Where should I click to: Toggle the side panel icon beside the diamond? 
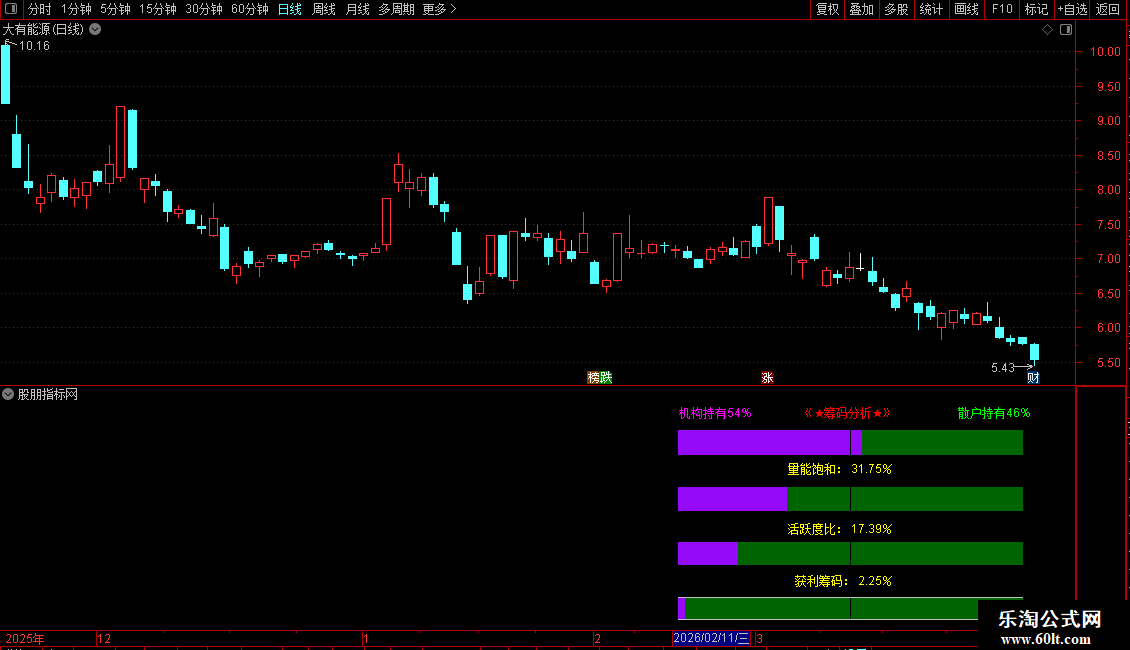[x=1066, y=30]
